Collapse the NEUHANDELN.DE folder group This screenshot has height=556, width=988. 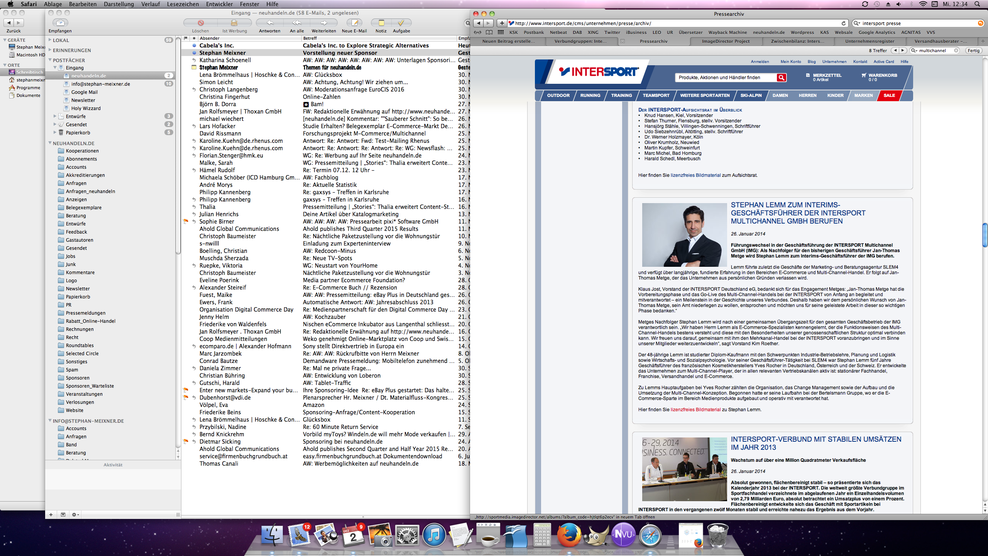pos(50,143)
